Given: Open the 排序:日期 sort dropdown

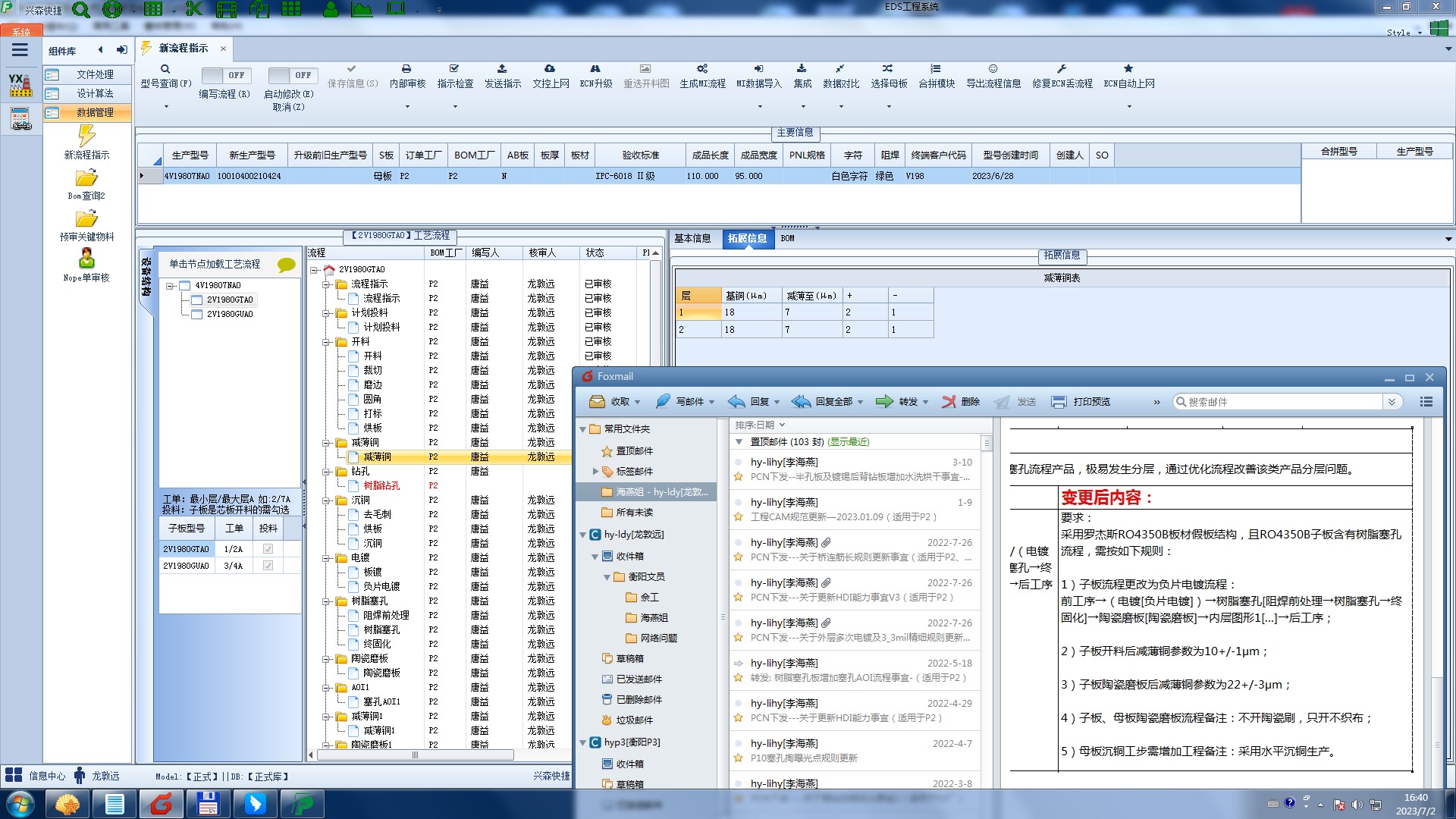Looking at the screenshot, I should [760, 425].
